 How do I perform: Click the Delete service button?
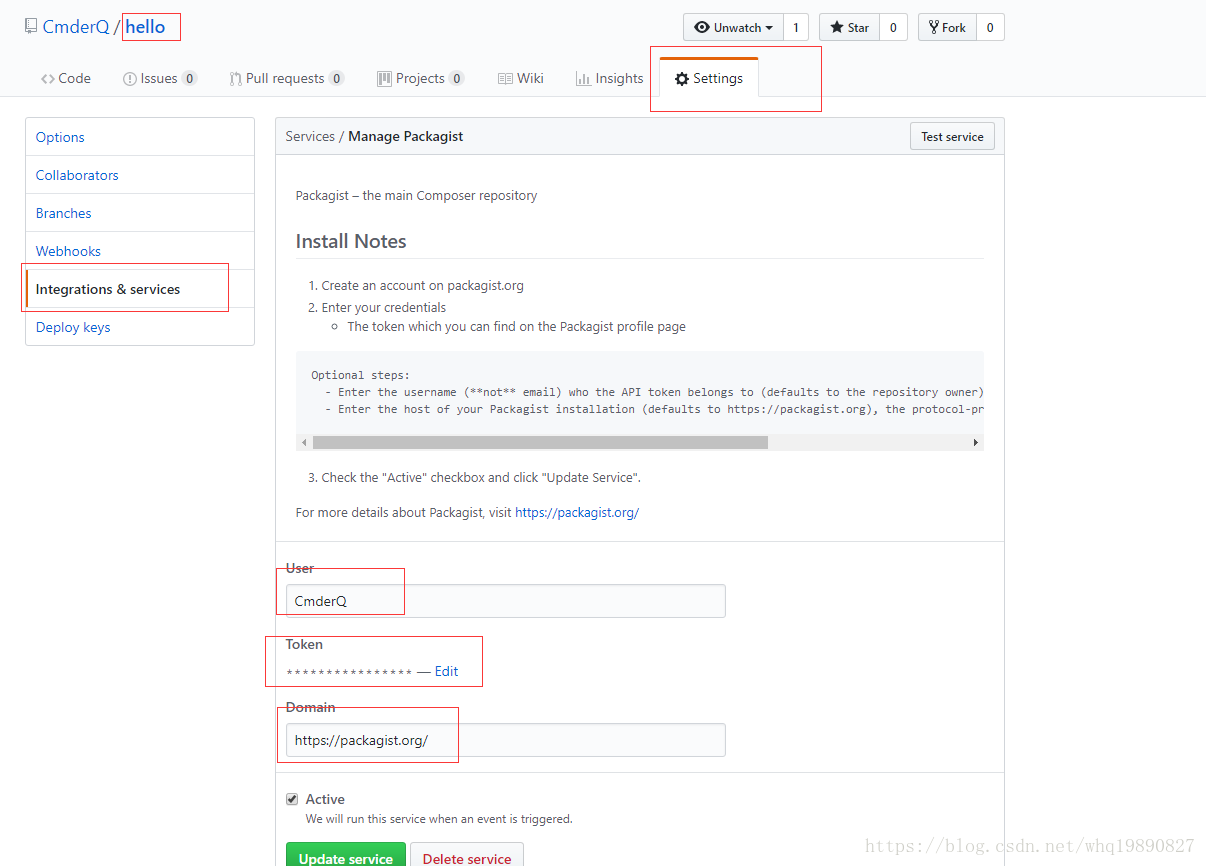click(x=467, y=856)
